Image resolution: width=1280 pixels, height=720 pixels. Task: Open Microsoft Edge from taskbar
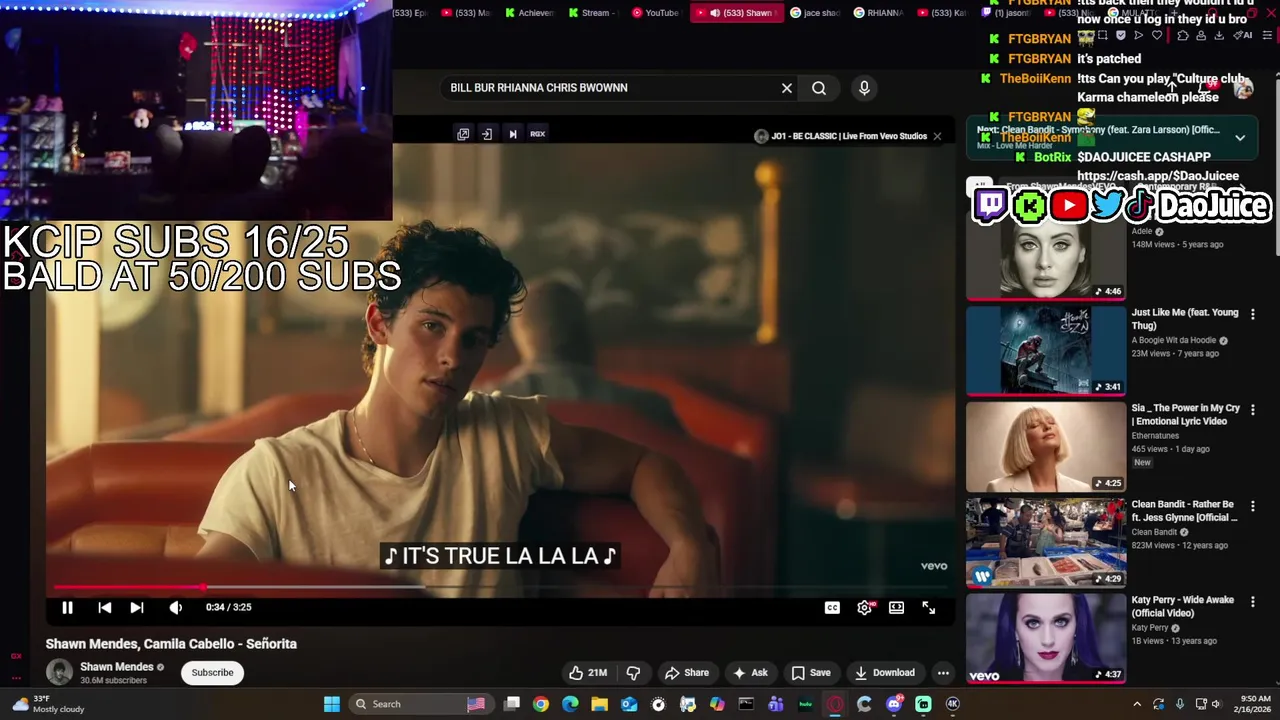click(x=570, y=704)
